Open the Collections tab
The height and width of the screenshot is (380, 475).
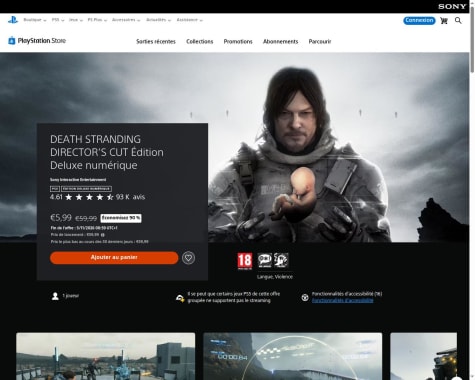[x=199, y=41]
